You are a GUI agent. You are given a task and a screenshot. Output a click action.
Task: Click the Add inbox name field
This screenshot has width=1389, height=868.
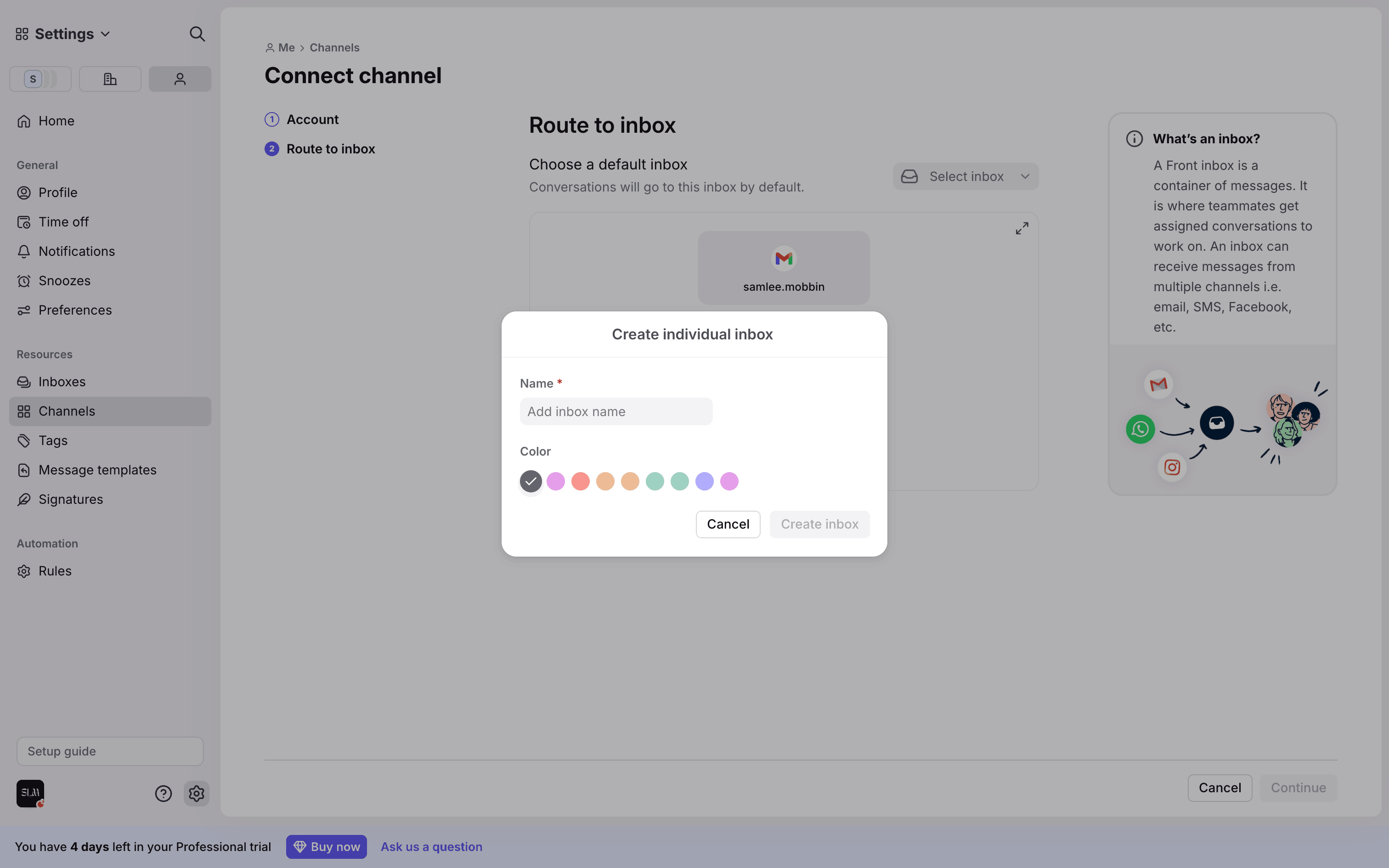(x=616, y=411)
